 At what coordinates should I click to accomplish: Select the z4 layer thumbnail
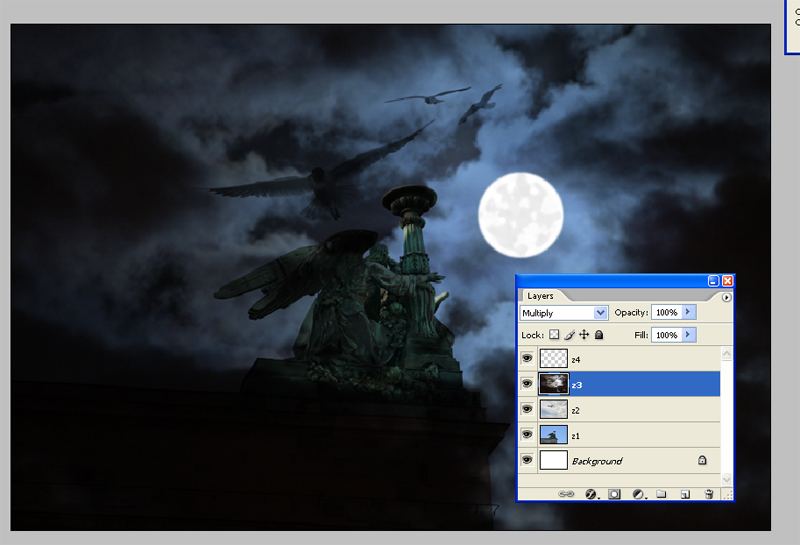[x=554, y=358]
